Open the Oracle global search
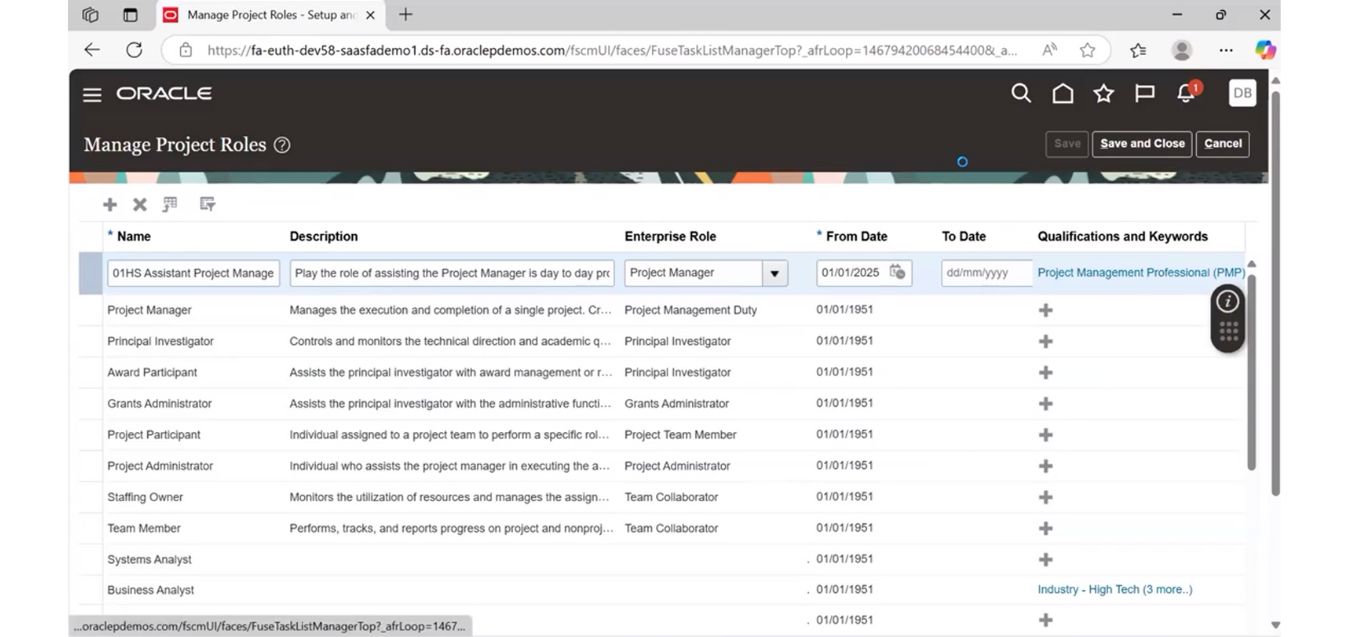This screenshot has width=1349, height=637. 1021,92
